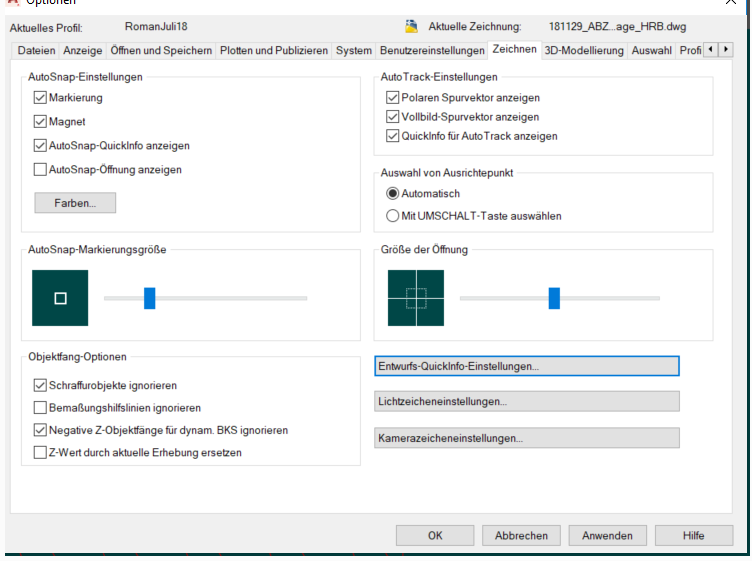The height and width of the screenshot is (561, 752).
Task: Toggle Negative Z-Objektfänge für dynam. BKS ignorieren
Action: (40, 431)
